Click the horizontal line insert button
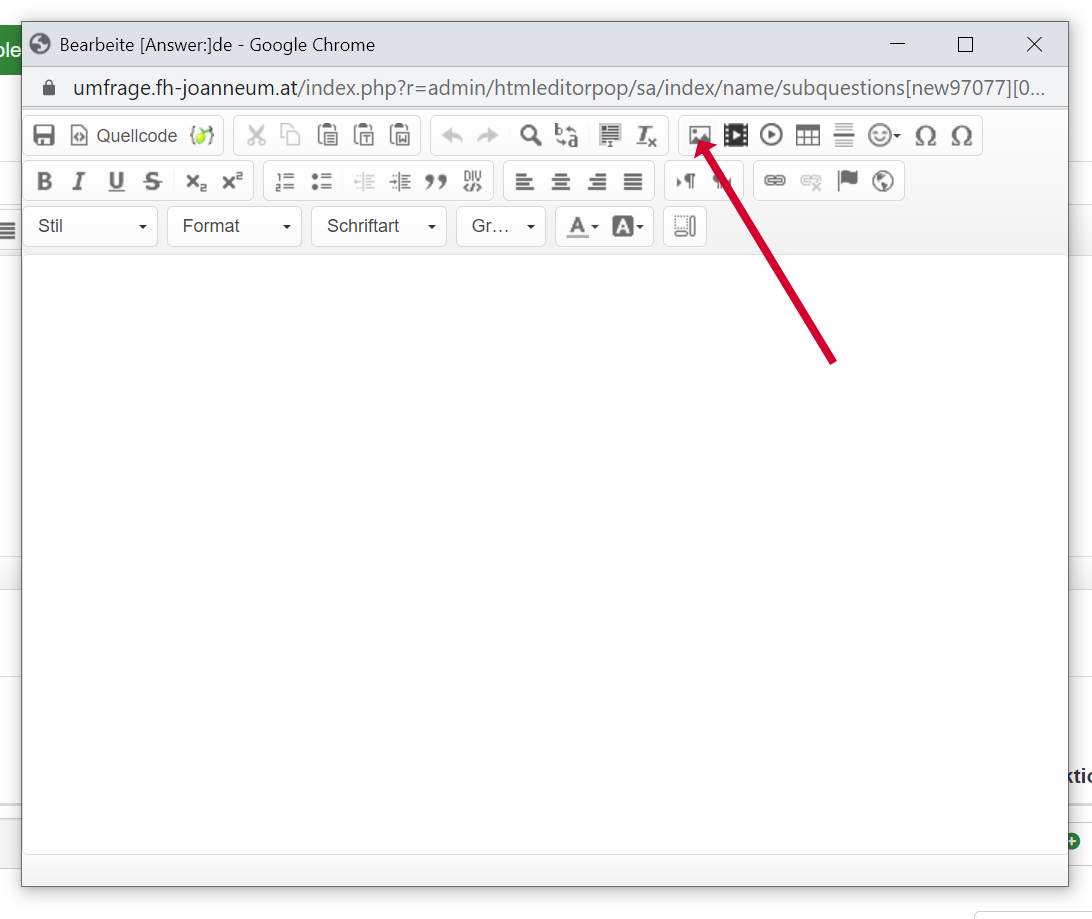This screenshot has height=919, width=1092. (x=843, y=135)
